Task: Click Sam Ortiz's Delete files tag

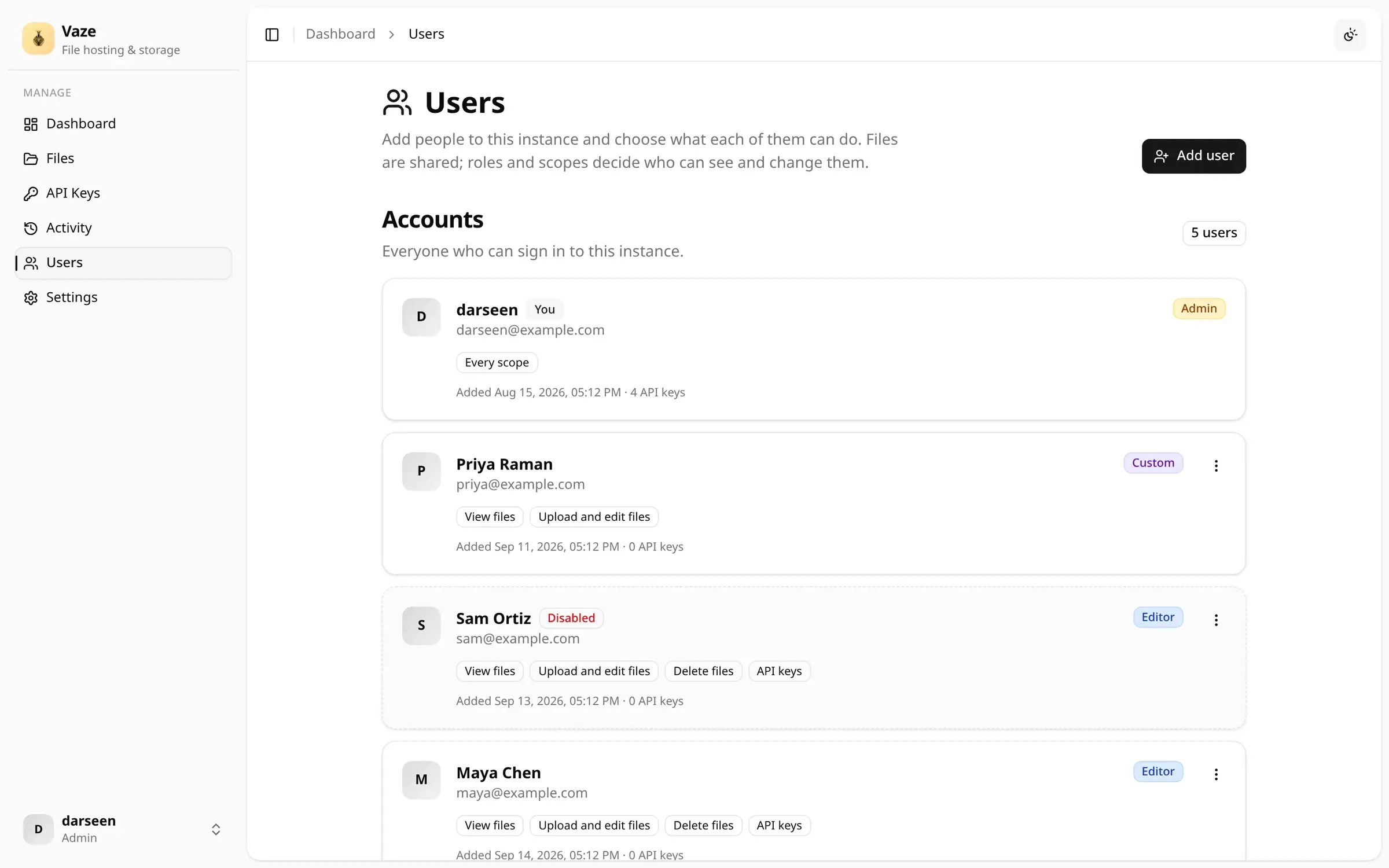Action: 703,671
